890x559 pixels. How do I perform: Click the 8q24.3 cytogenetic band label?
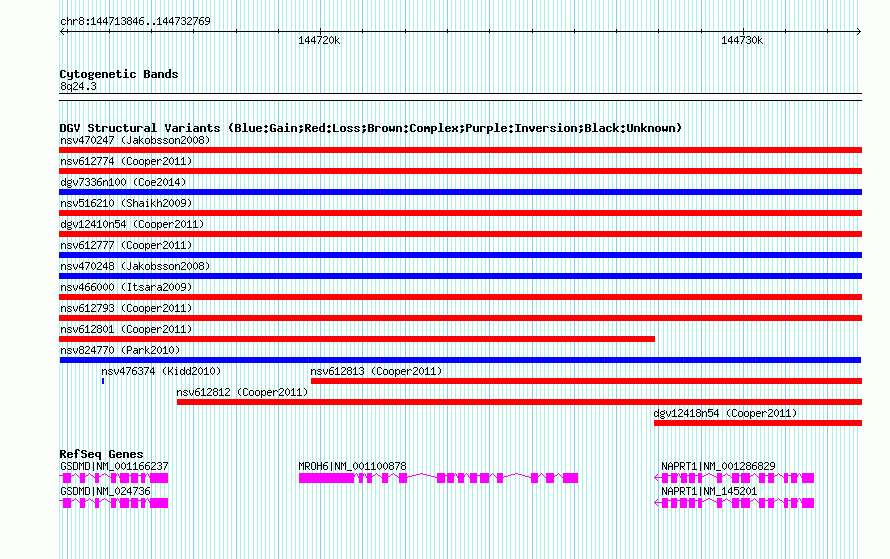[x=78, y=87]
